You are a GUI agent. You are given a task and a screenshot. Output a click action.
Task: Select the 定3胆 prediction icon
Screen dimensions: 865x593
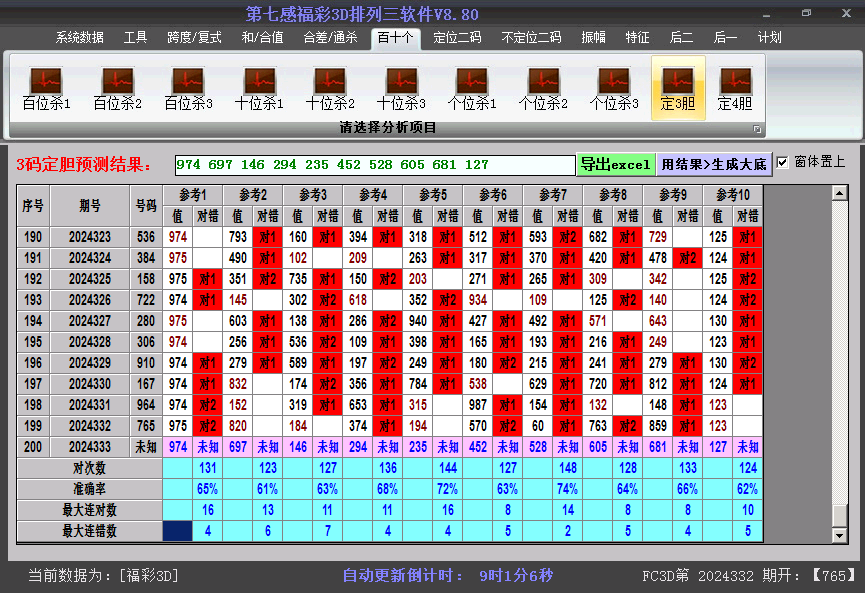[678, 88]
